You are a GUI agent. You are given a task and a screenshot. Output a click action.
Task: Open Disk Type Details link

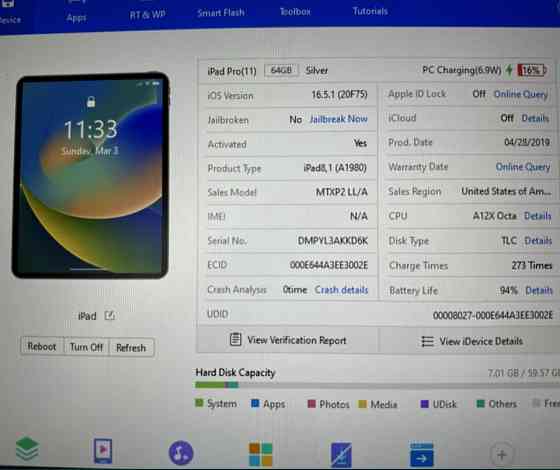click(538, 241)
